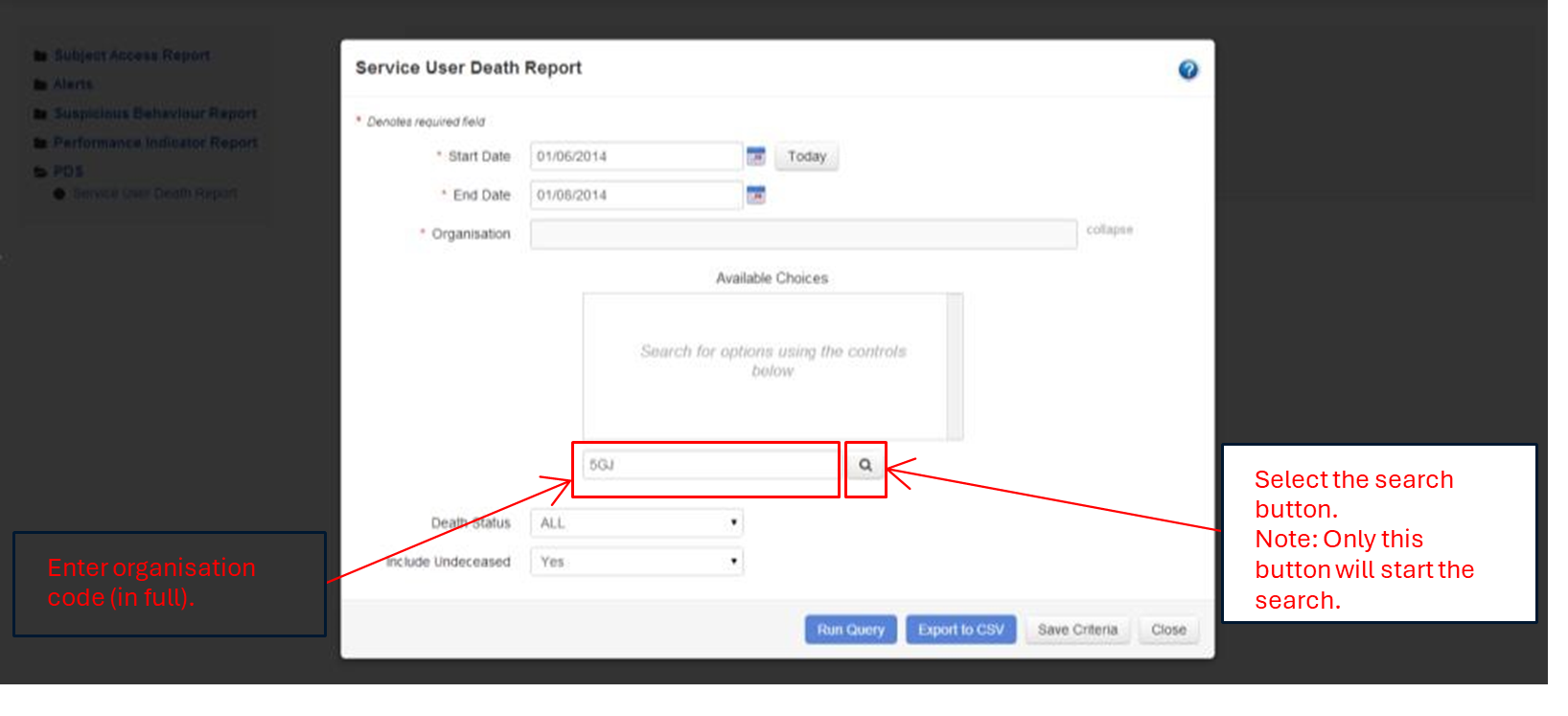Collapse the PDS folder in sidebar
The height and width of the screenshot is (716, 1568).
click(58, 172)
